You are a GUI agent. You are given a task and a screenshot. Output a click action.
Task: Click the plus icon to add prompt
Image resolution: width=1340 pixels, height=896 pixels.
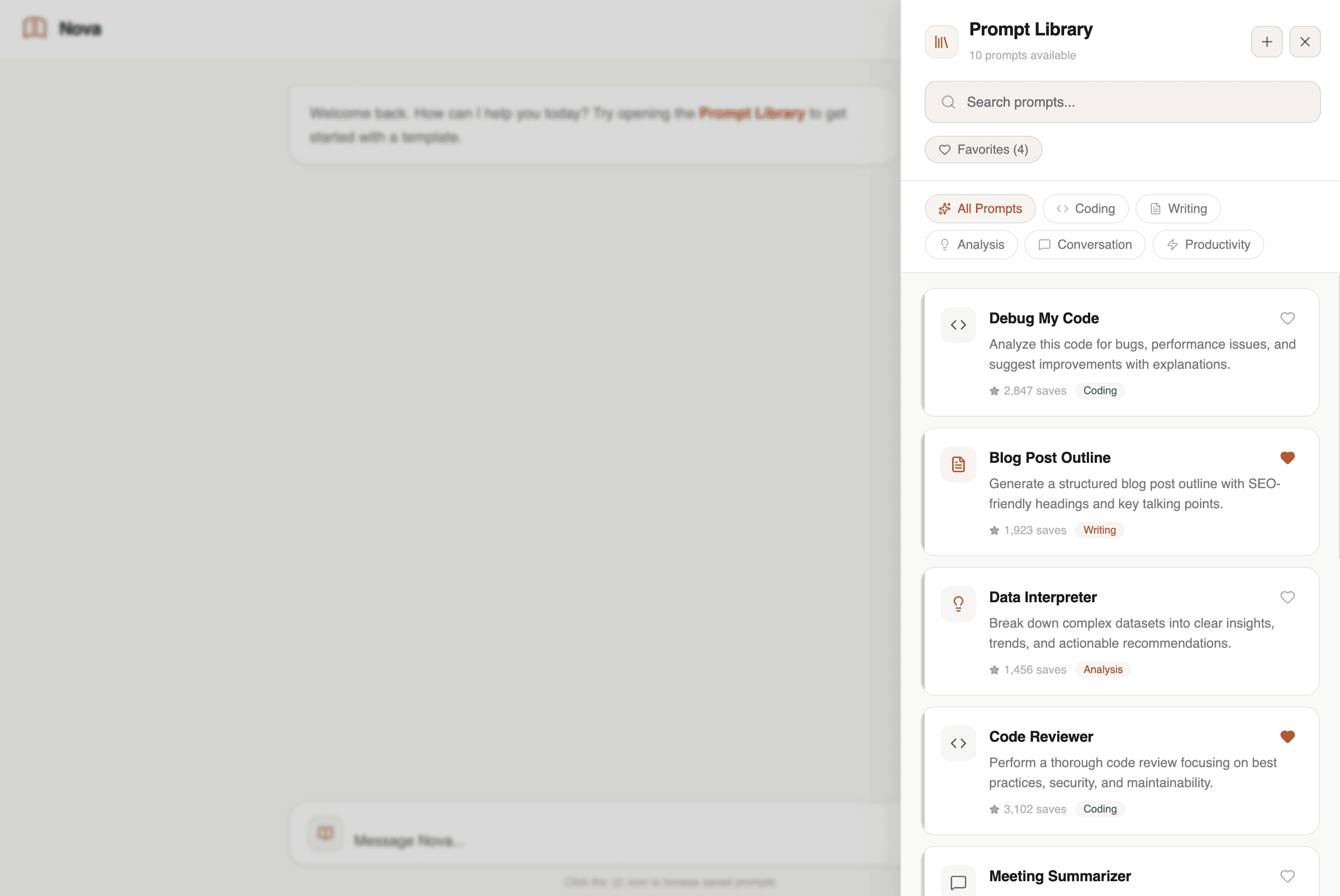(1266, 42)
